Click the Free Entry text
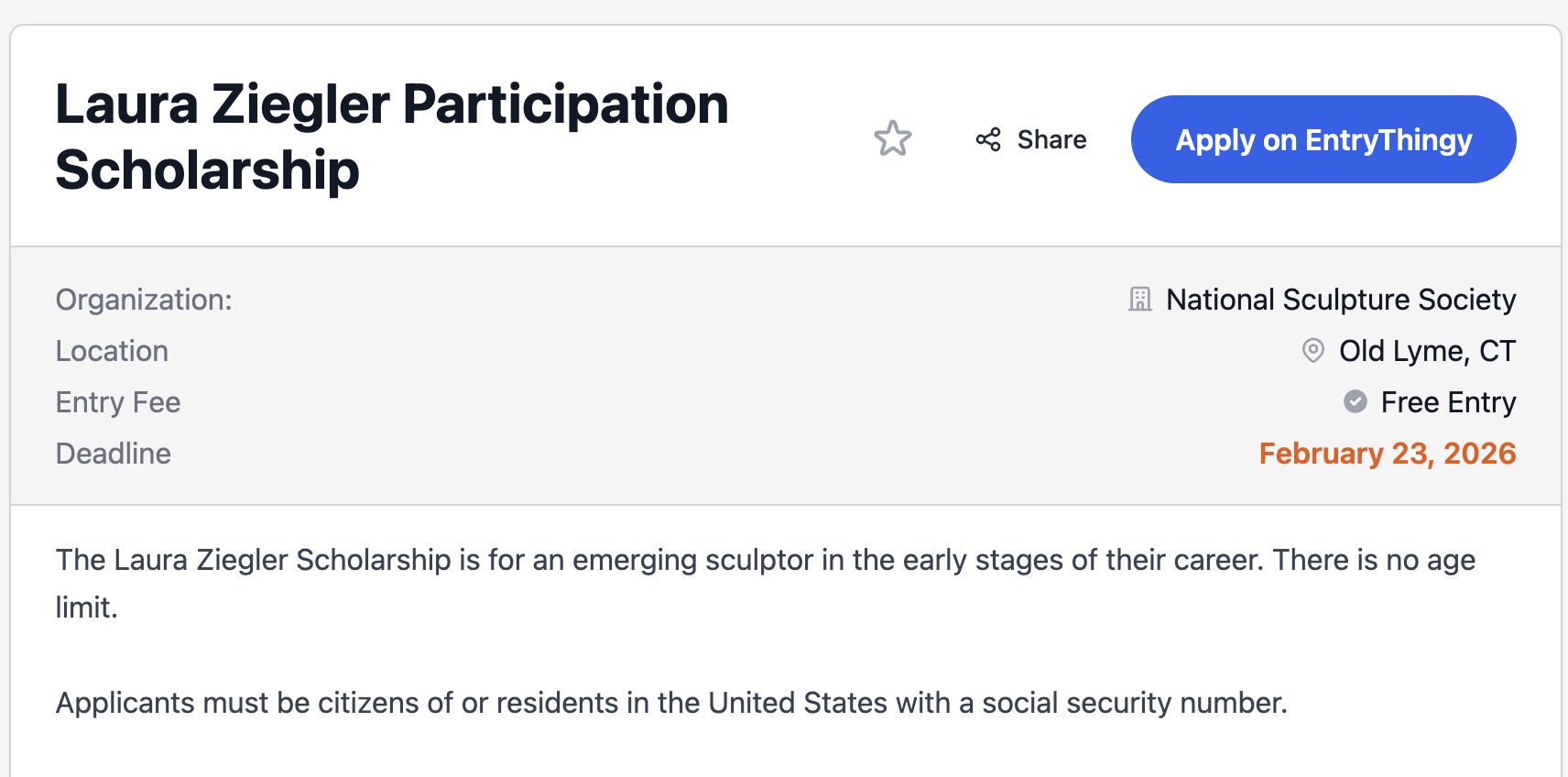 [1448, 402]
